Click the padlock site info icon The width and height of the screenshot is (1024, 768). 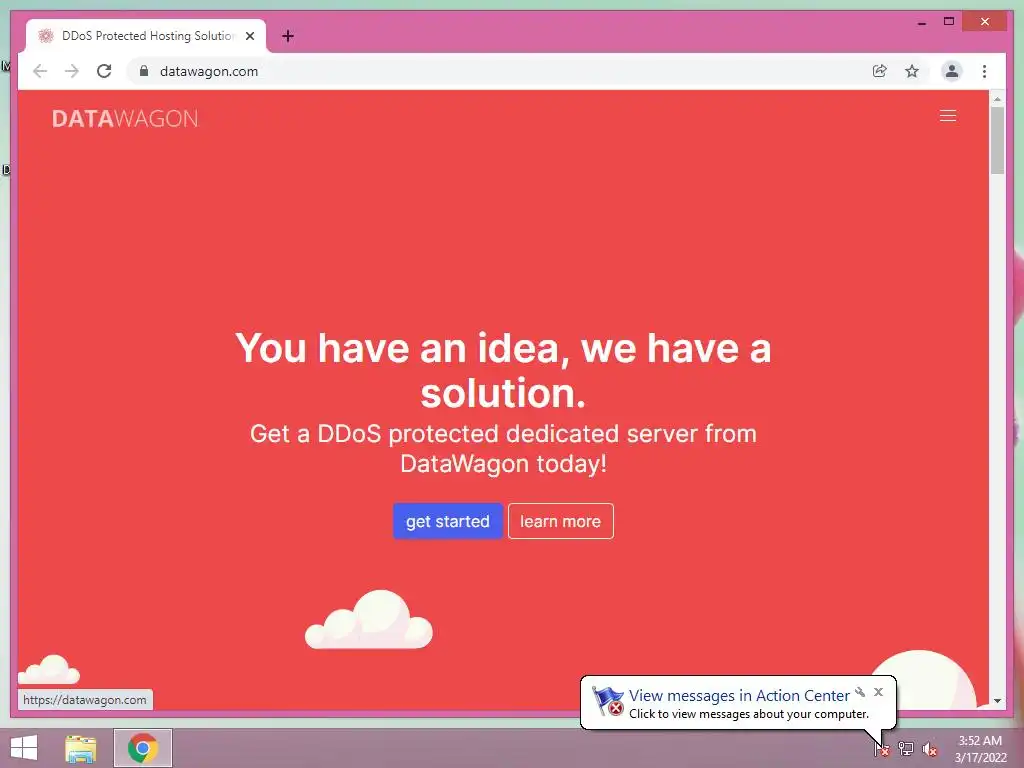pos(144,71)
